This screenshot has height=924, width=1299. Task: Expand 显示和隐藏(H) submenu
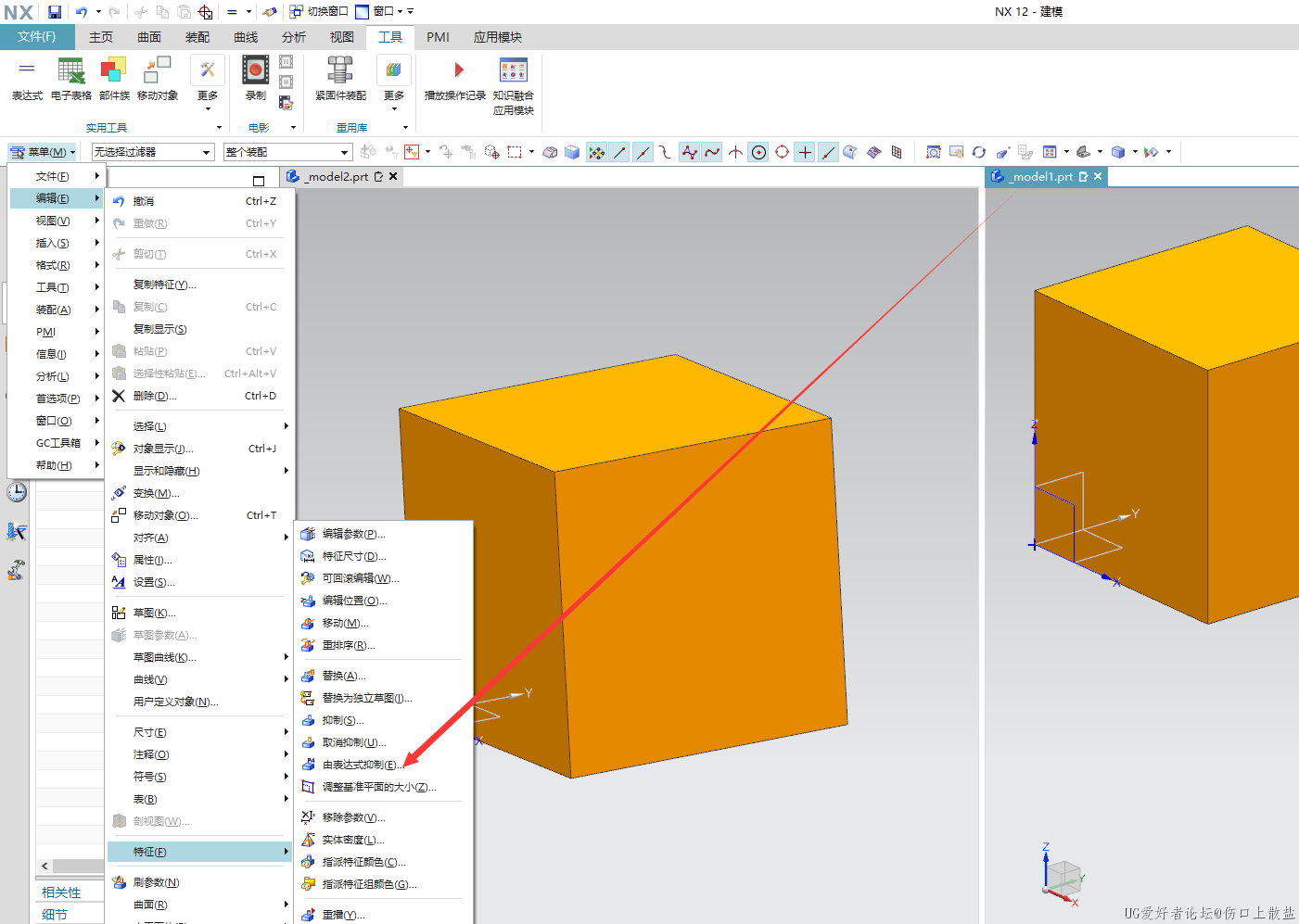coord(199,471)
